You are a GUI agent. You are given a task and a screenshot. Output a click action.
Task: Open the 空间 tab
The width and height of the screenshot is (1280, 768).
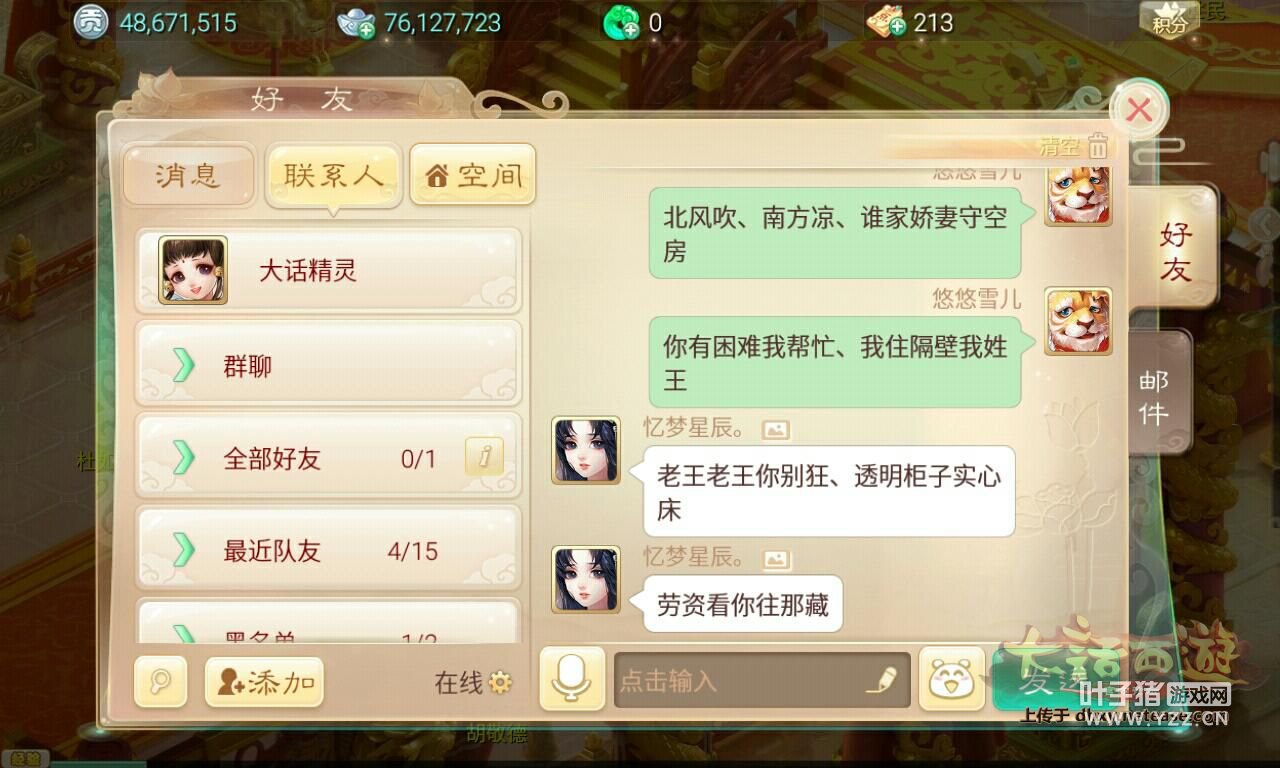coord(473,176)
